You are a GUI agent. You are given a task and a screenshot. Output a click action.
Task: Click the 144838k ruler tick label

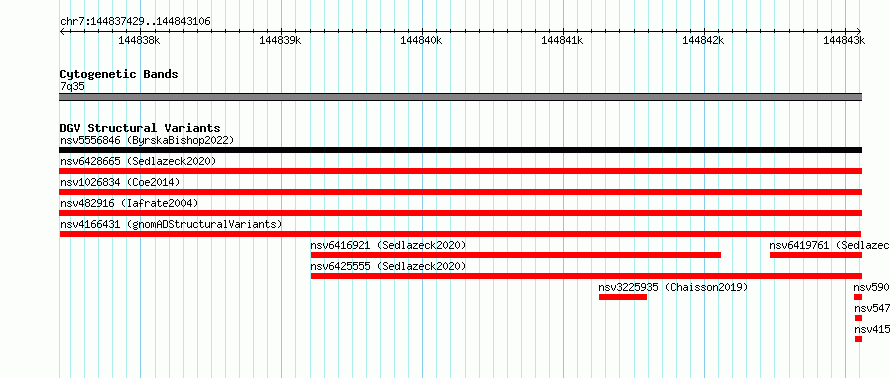140,40
